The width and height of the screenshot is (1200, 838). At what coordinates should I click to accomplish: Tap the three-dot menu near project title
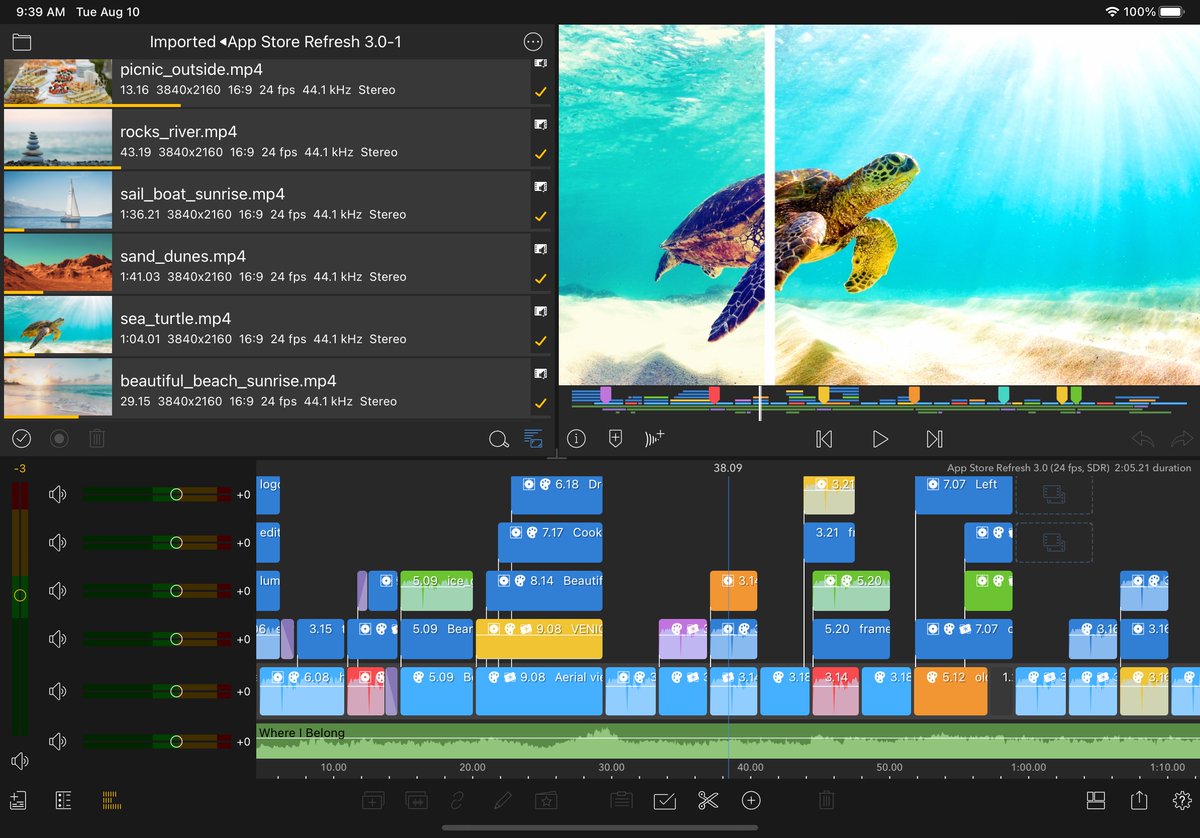click(533, 42)
